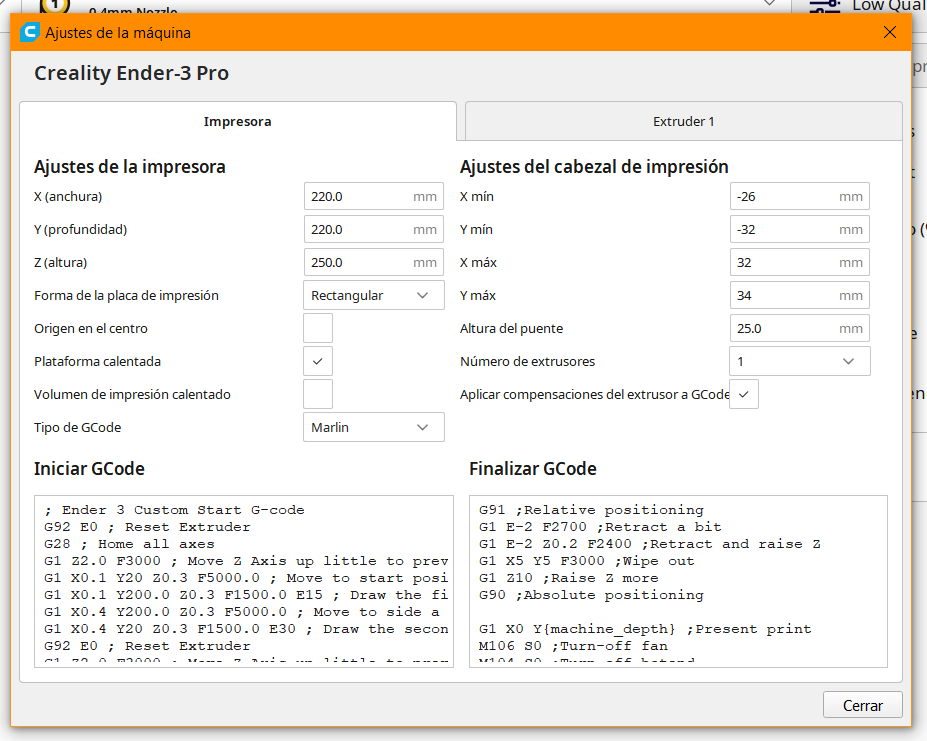Edit the Y máx value field
Image resolution: width=927 pixels, height=741 pixels.
click(x=799, y=295)
